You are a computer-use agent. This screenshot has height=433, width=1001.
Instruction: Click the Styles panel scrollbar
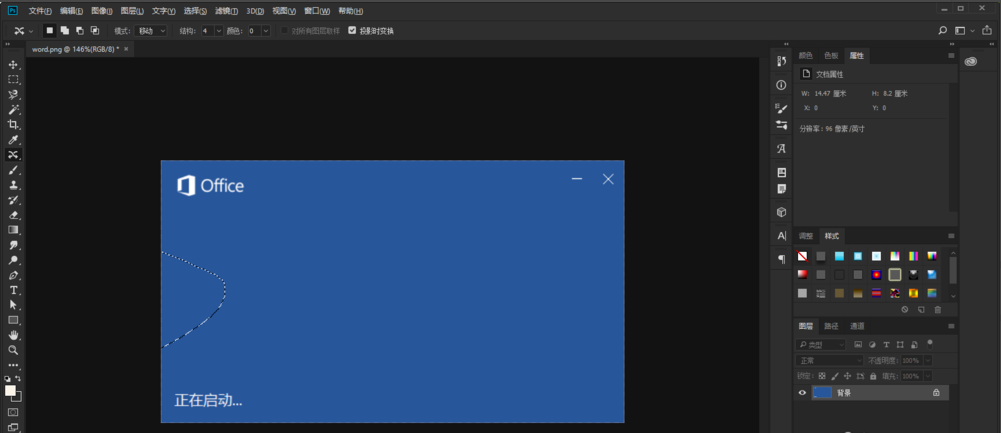[953, 270]
